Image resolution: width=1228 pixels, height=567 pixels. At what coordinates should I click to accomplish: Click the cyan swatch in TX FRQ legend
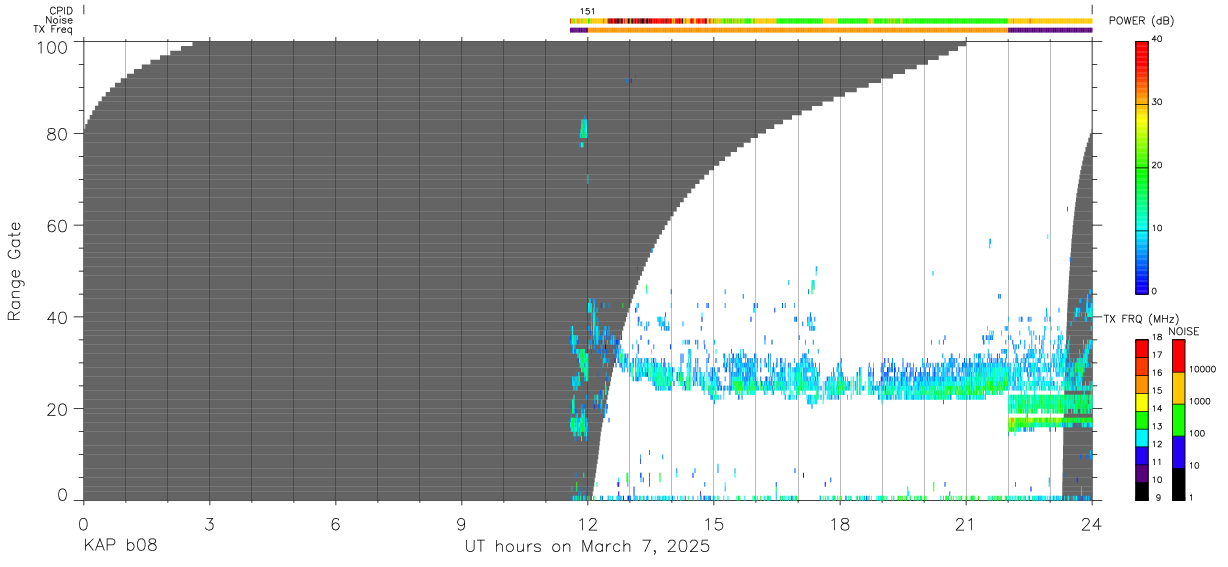1141,438
